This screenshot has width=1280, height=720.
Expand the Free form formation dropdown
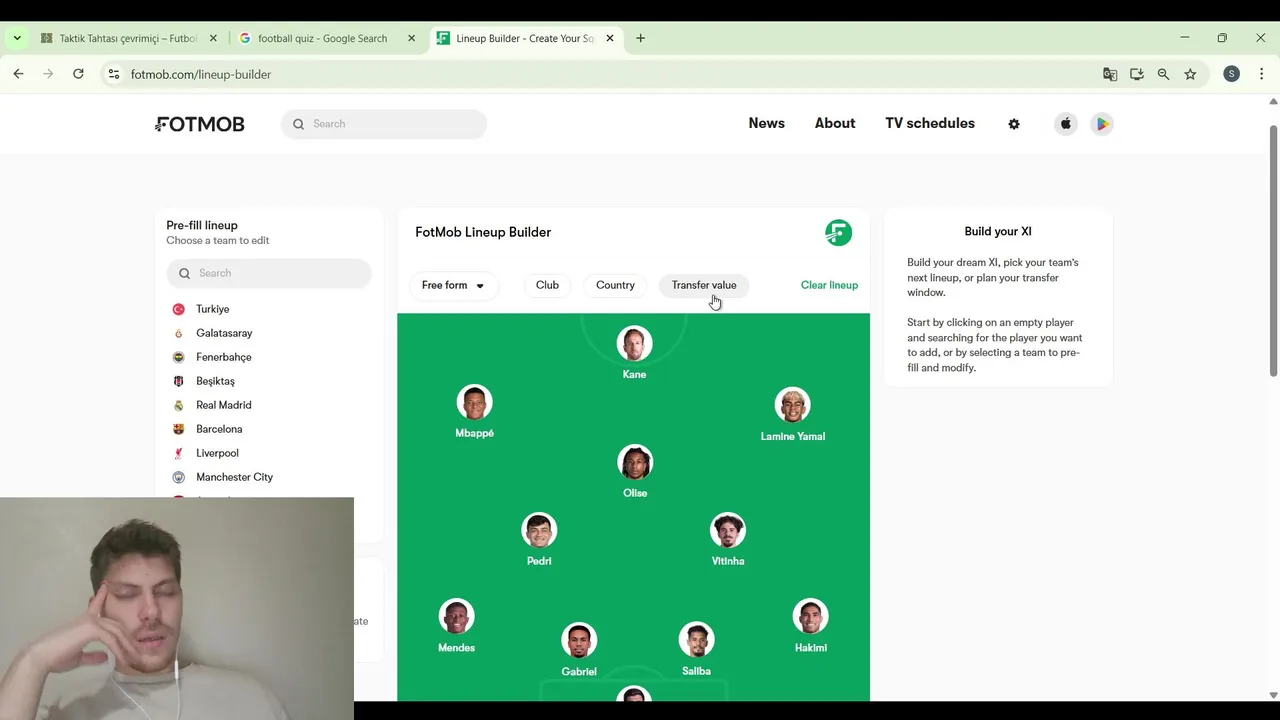453,285
